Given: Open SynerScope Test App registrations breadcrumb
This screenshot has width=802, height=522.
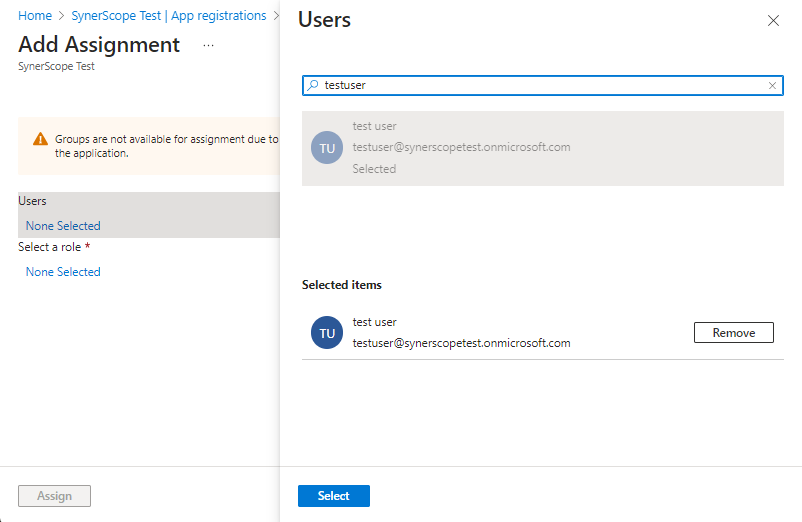Looking at the screenshot, I should pyautogui.click(x=169, y=16).
